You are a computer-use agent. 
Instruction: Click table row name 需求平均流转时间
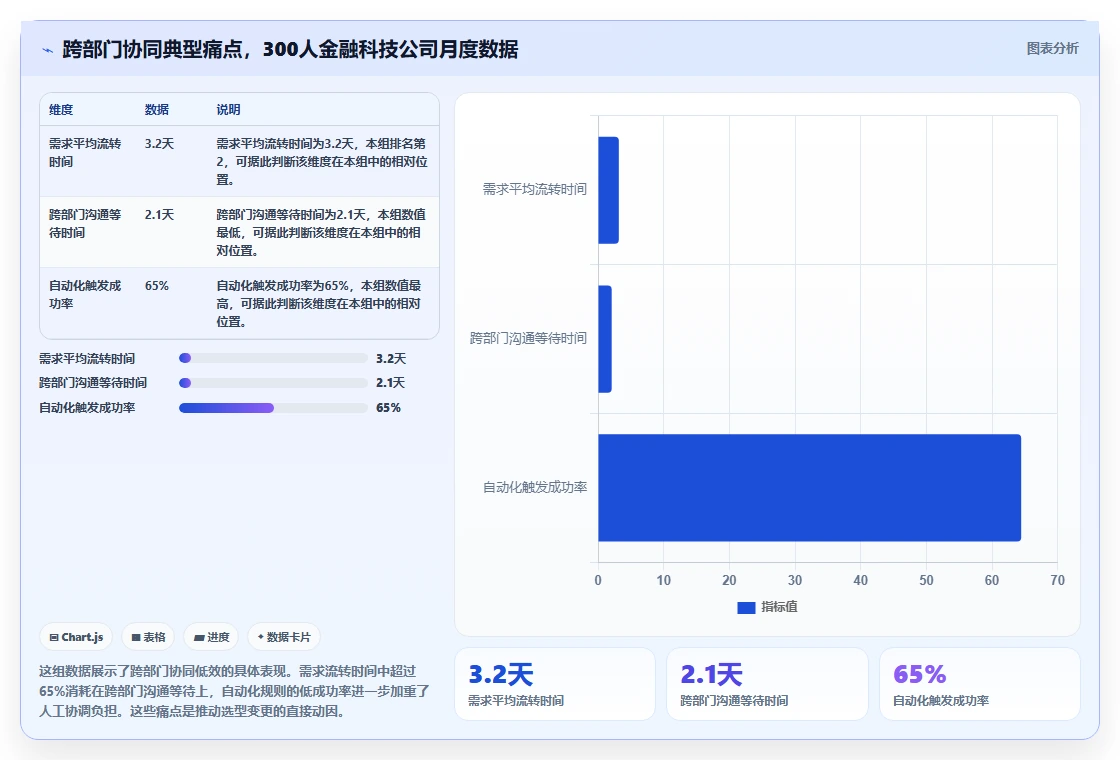coord(85,152)
